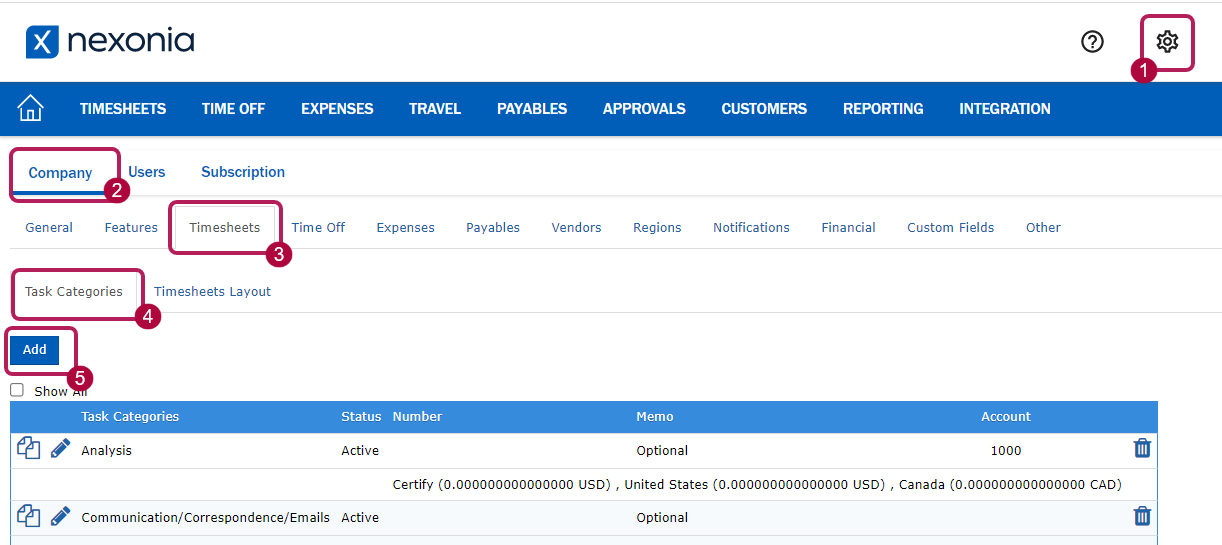Go to the home icon
This screenshot has width=1222, height=545.
(x=31, y=108)
